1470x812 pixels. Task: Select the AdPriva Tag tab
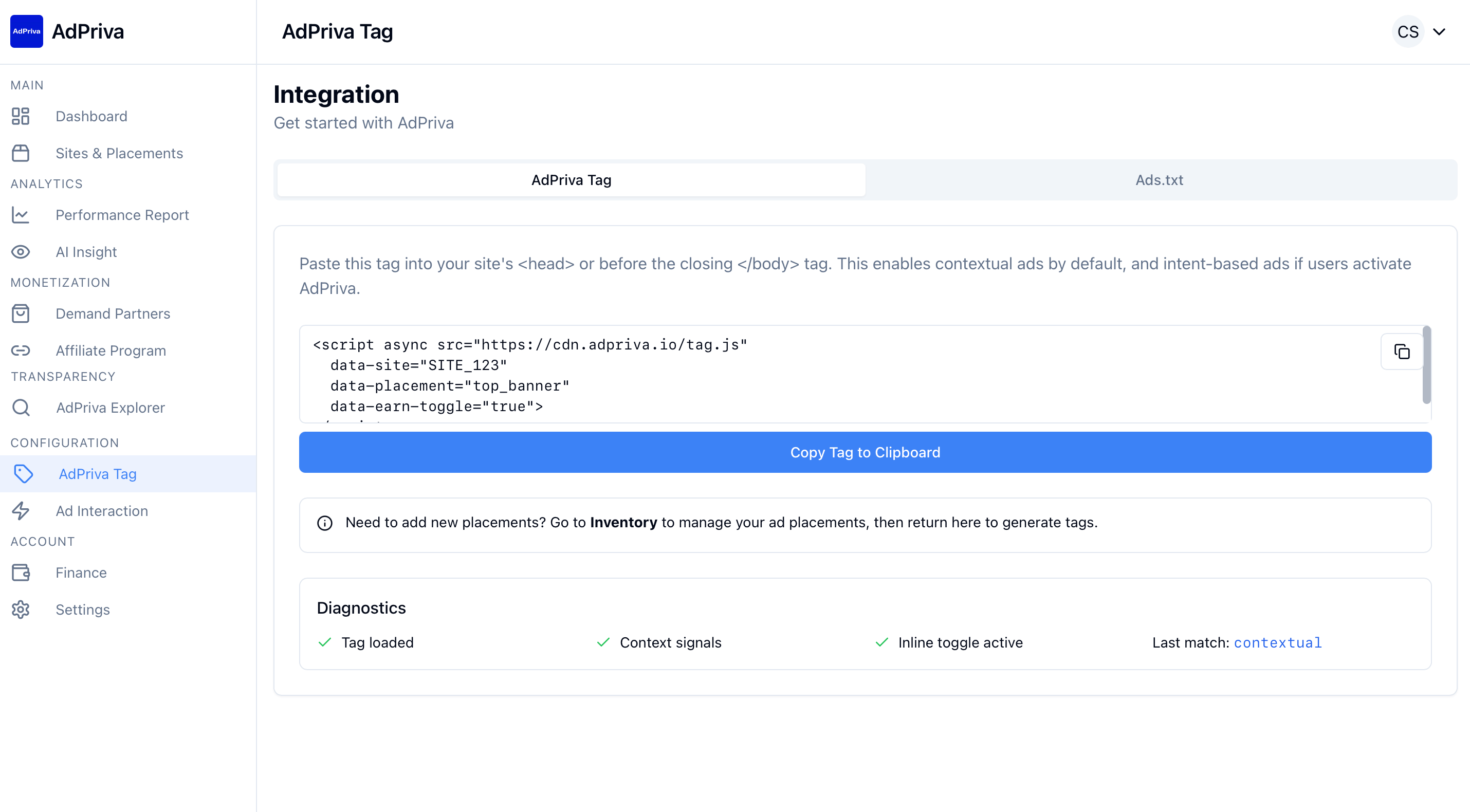pyautogui.click(x=571, y=180)
